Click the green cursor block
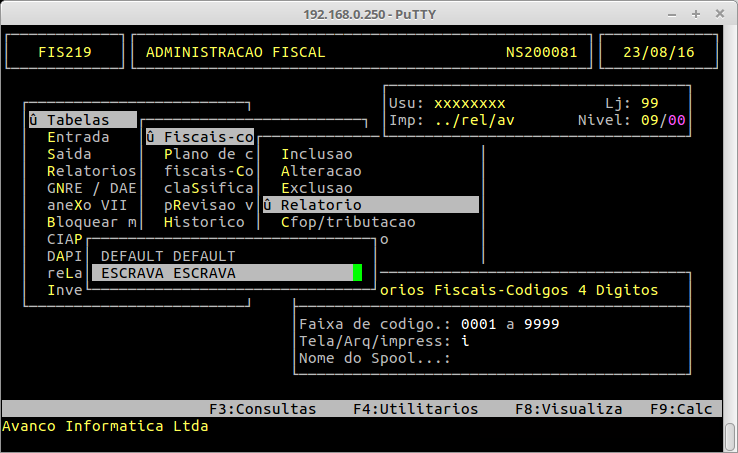 [x=357, y=273]
